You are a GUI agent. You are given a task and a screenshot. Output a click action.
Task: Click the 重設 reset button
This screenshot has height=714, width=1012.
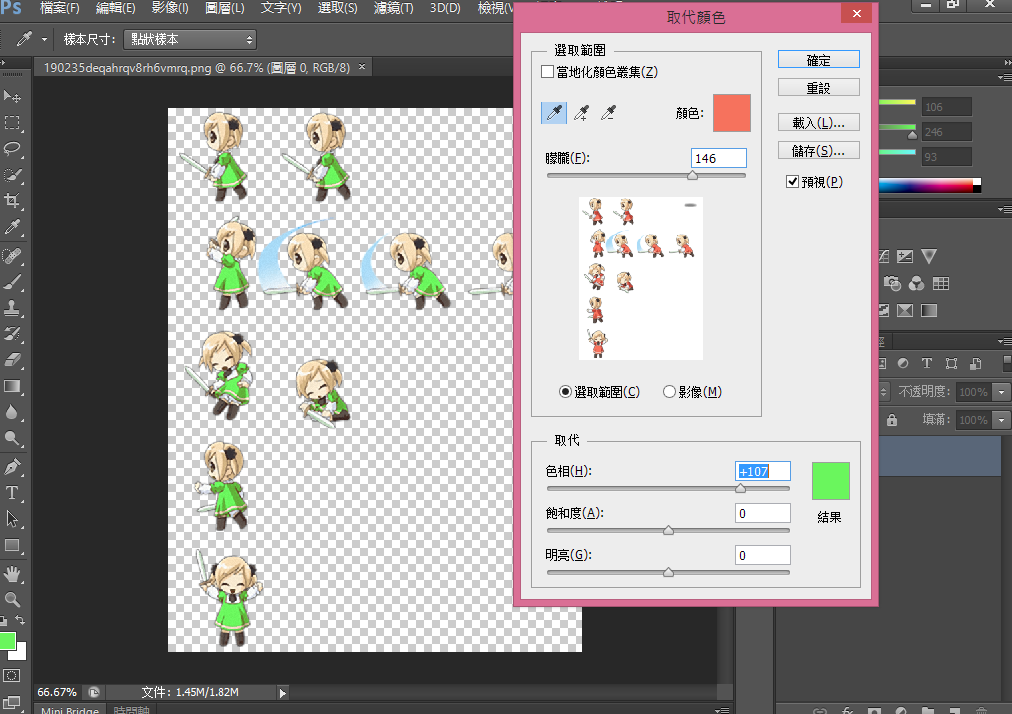pyautogui.click(x=818, y=87)
